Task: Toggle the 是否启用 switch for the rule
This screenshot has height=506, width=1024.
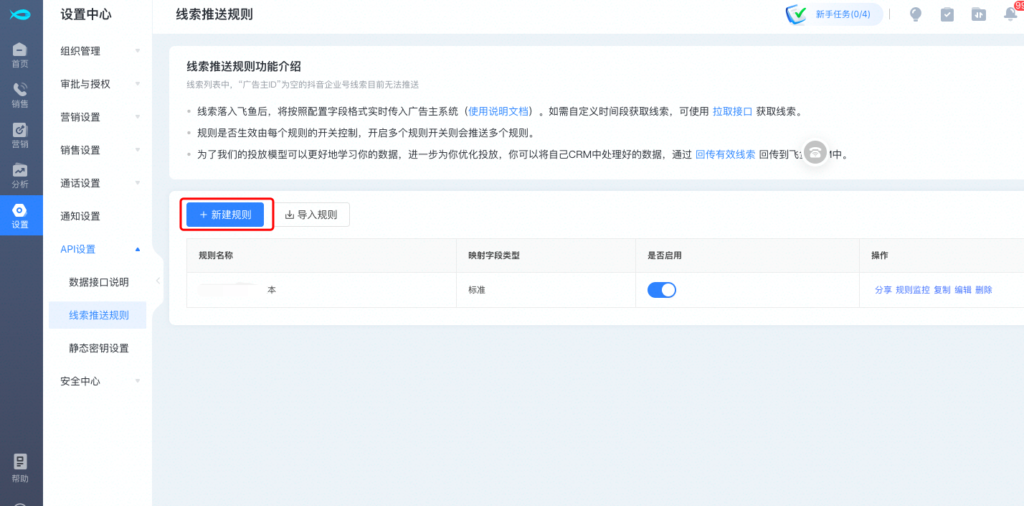Action: point(662,290)
